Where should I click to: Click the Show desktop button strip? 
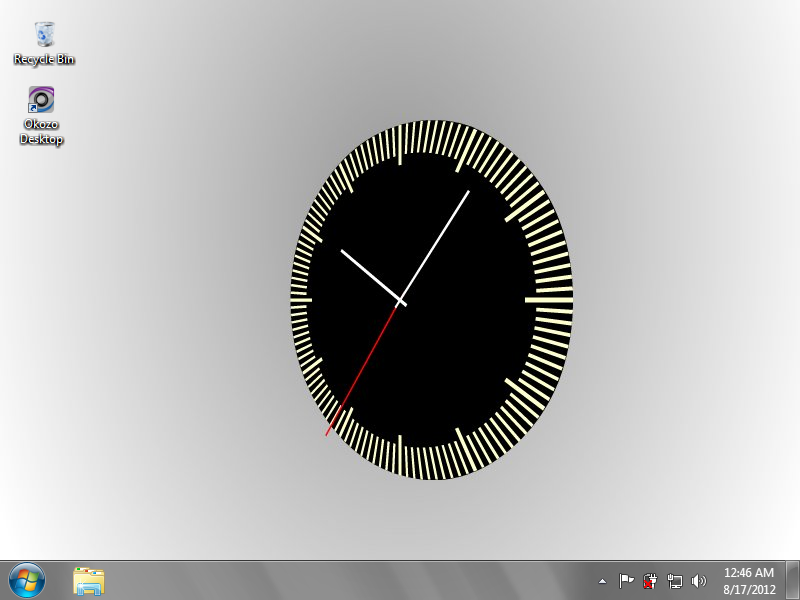793,581
